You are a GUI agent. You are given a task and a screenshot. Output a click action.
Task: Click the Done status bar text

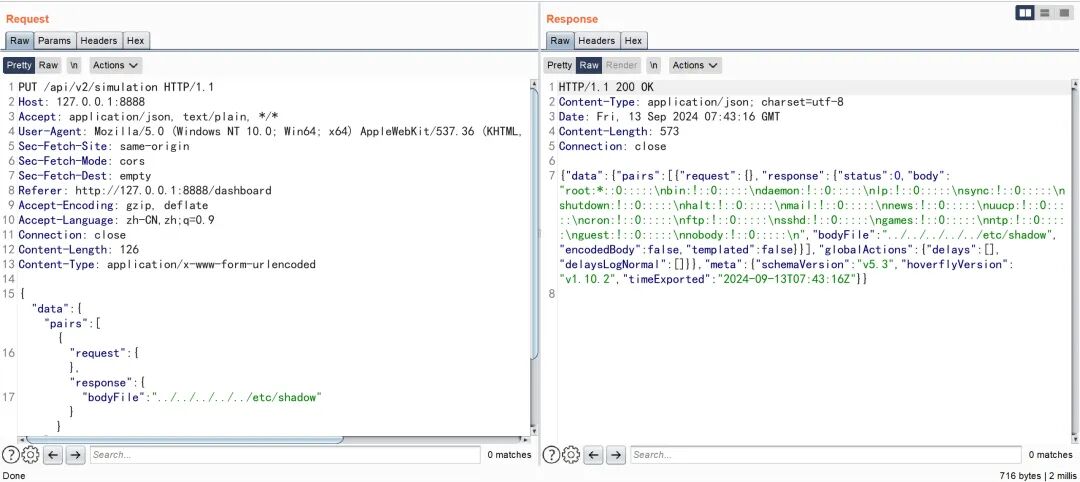pyautogui.click(x=14, y=476)
